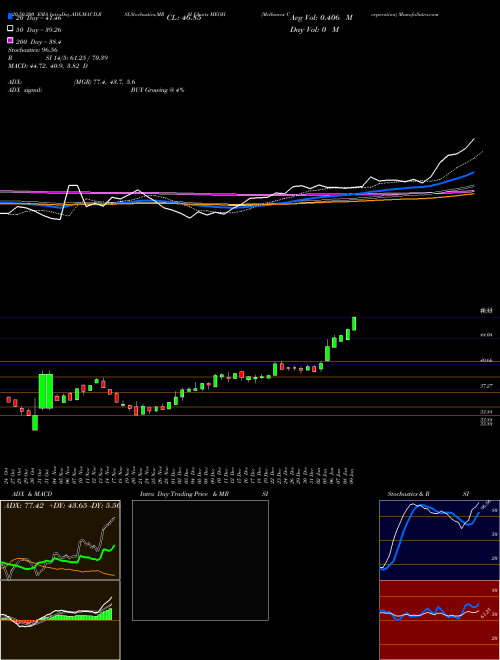Viewport: 500px width, 660px height.
Task: Open the Stochastics chart panel with blue line
Action: tap(439, 540)
